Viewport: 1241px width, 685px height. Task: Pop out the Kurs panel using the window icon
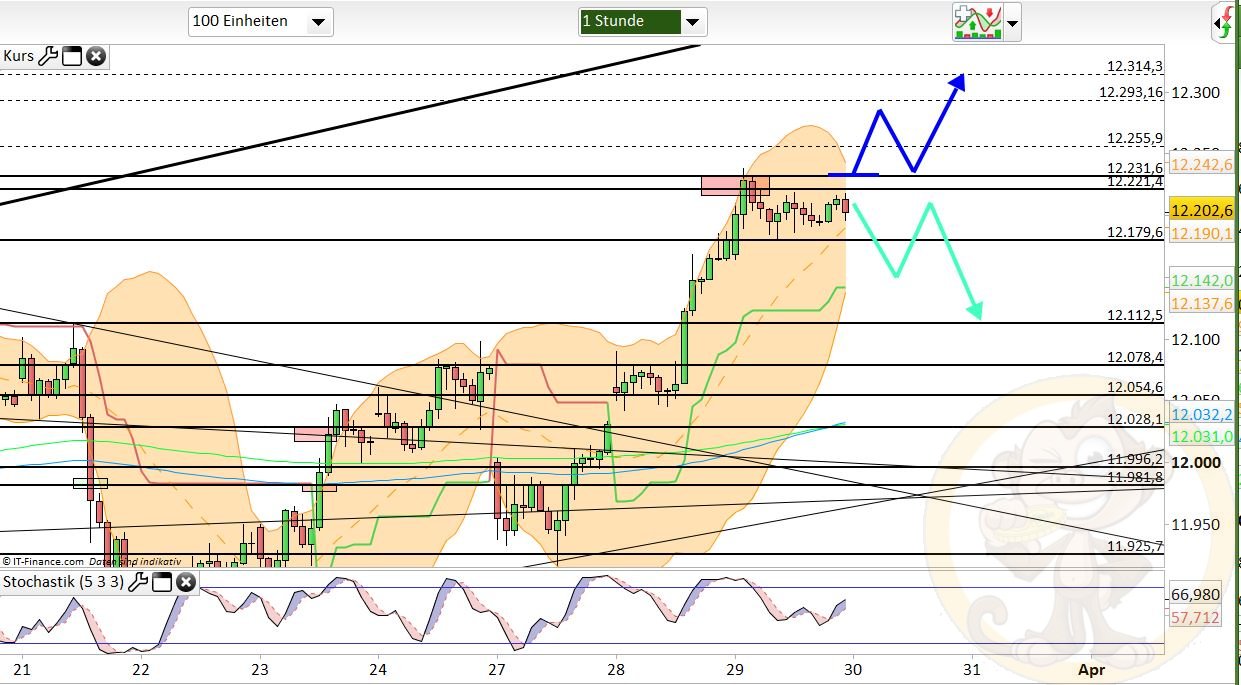(72, 56)
